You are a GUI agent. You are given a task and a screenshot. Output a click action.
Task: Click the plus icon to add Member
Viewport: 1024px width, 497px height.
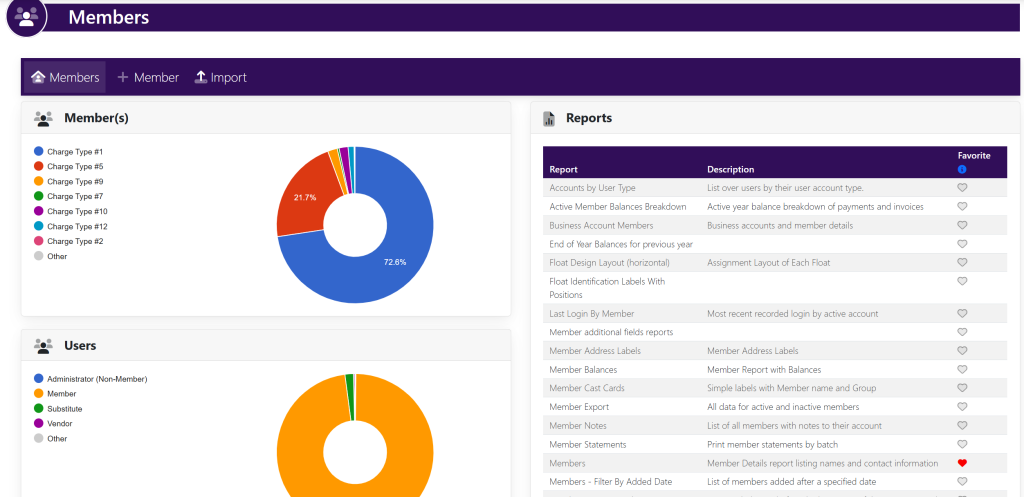click(123, 77)
